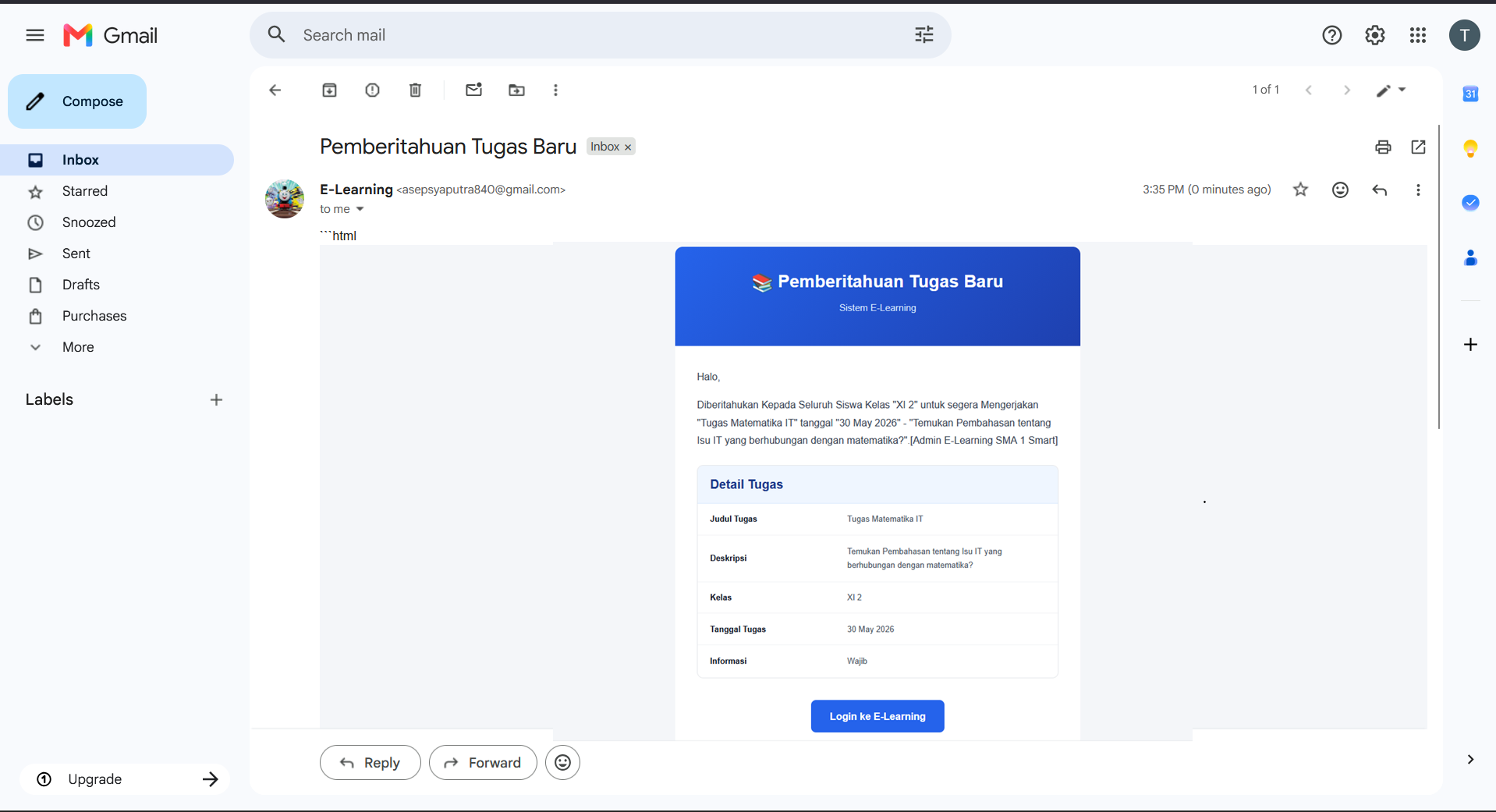Viewport: 1496px width, 812px height.
Task: Click the Compose button
Action: pyautogui.click(x=77, y=101)
